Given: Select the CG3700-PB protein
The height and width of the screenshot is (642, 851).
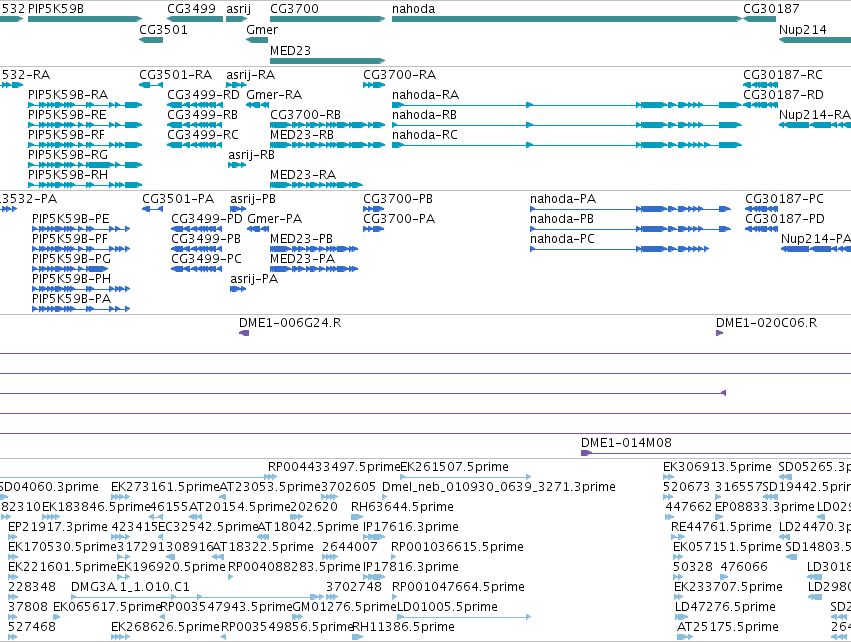Looking at the screenshot, I should tap(373, 209).
